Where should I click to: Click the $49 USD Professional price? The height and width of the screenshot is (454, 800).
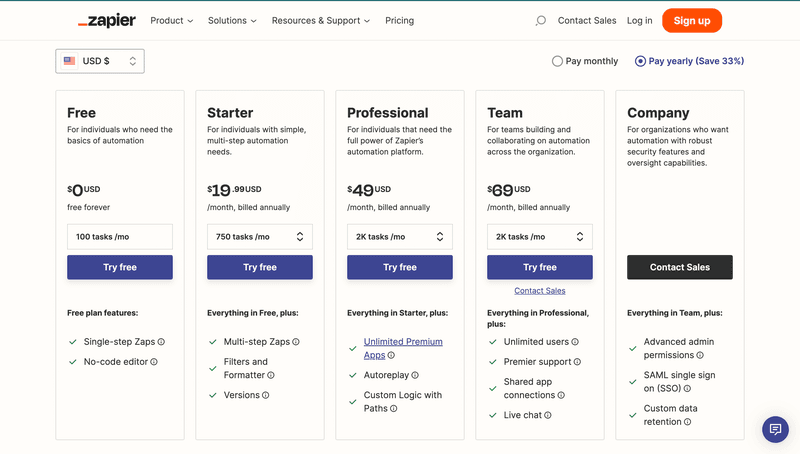point(369,190)
